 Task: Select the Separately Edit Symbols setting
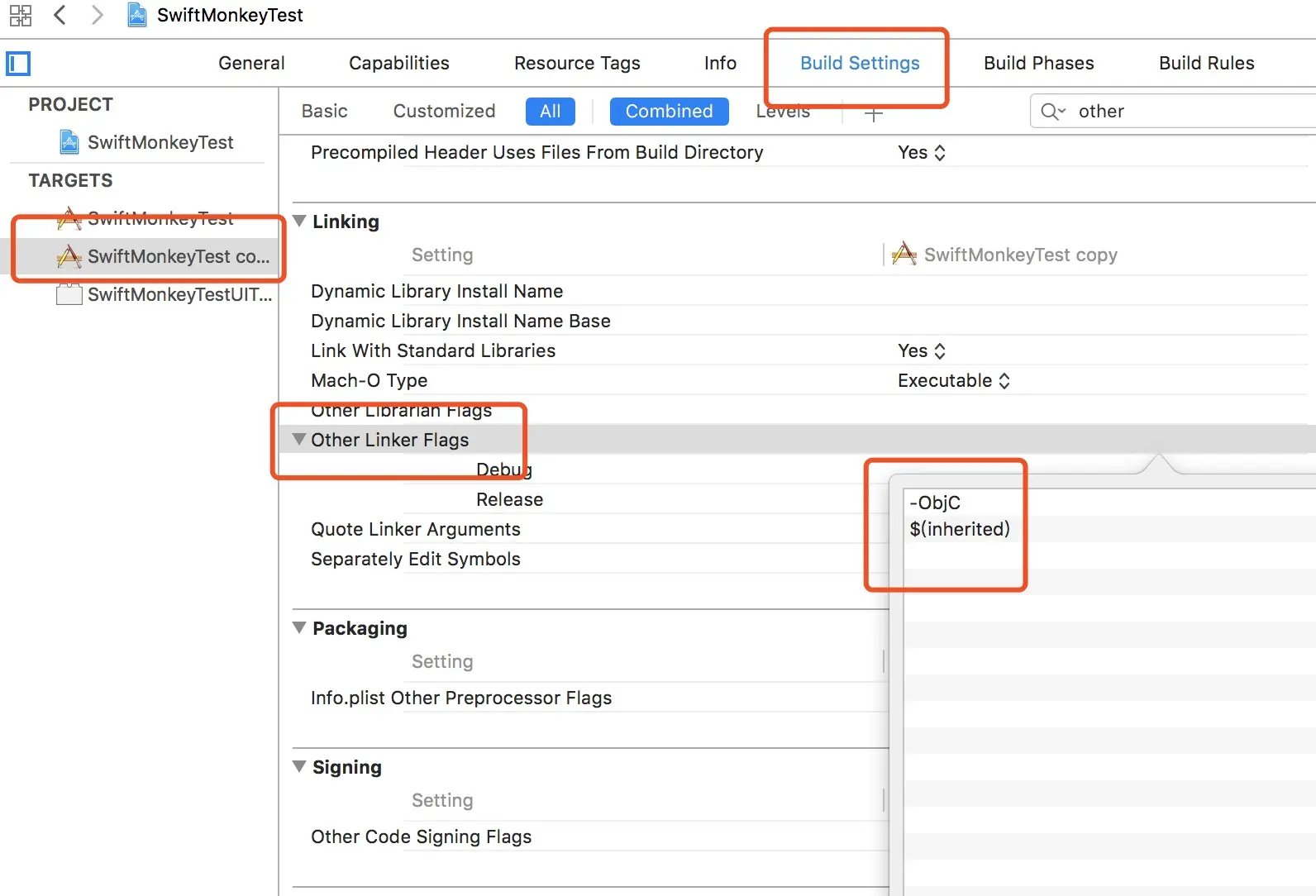415,559
